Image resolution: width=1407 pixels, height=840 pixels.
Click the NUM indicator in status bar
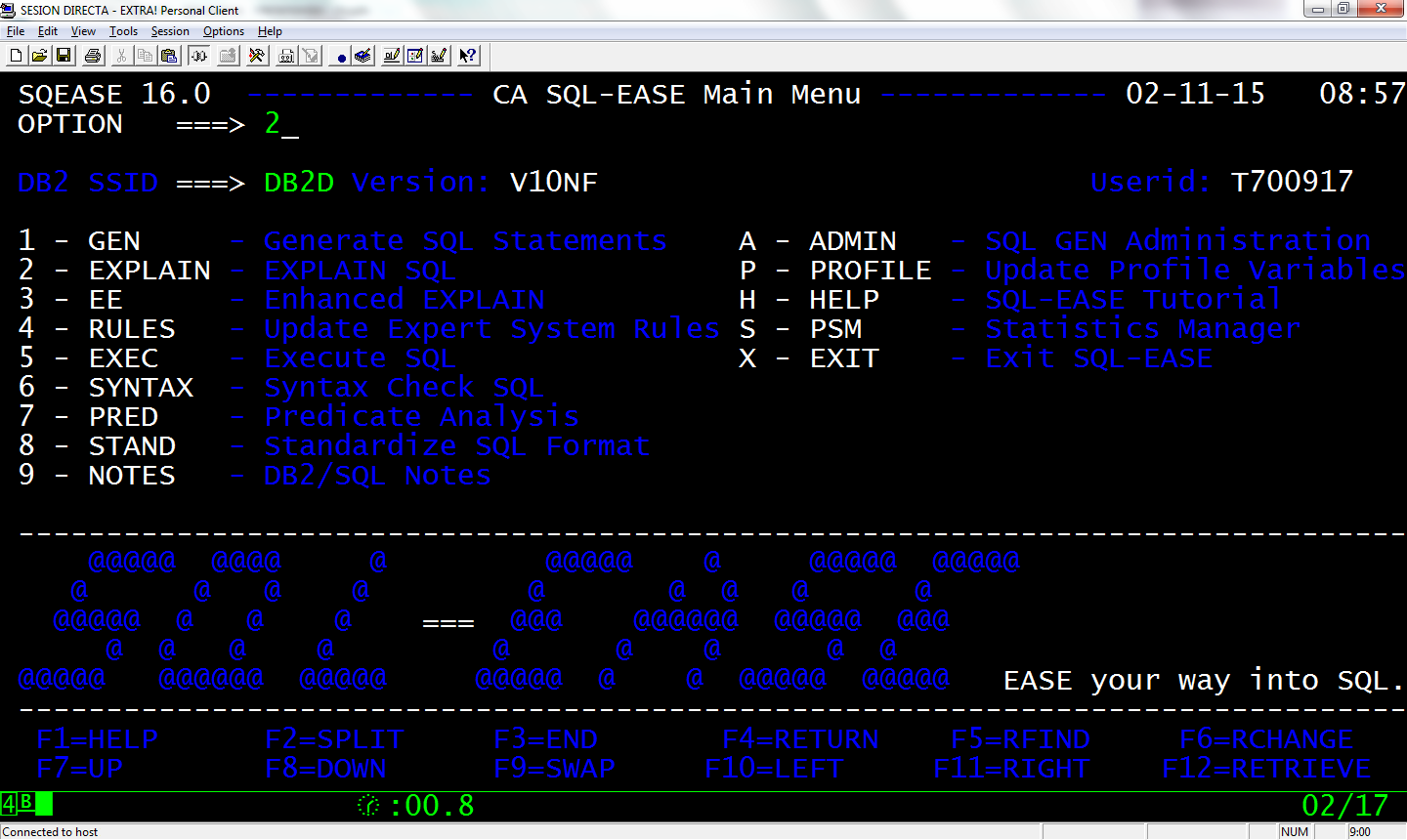tap(1295, 832)
